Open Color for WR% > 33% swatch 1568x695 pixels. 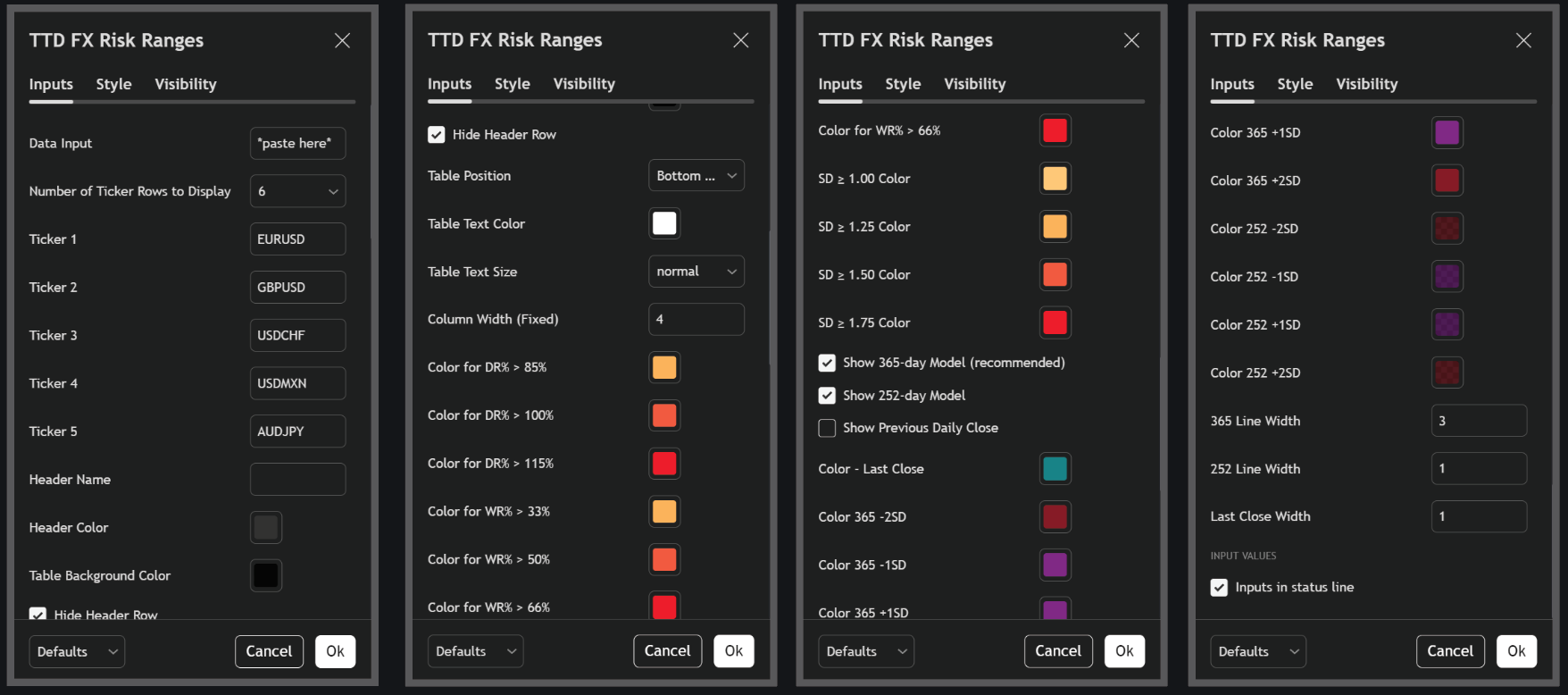click(664, 512)
